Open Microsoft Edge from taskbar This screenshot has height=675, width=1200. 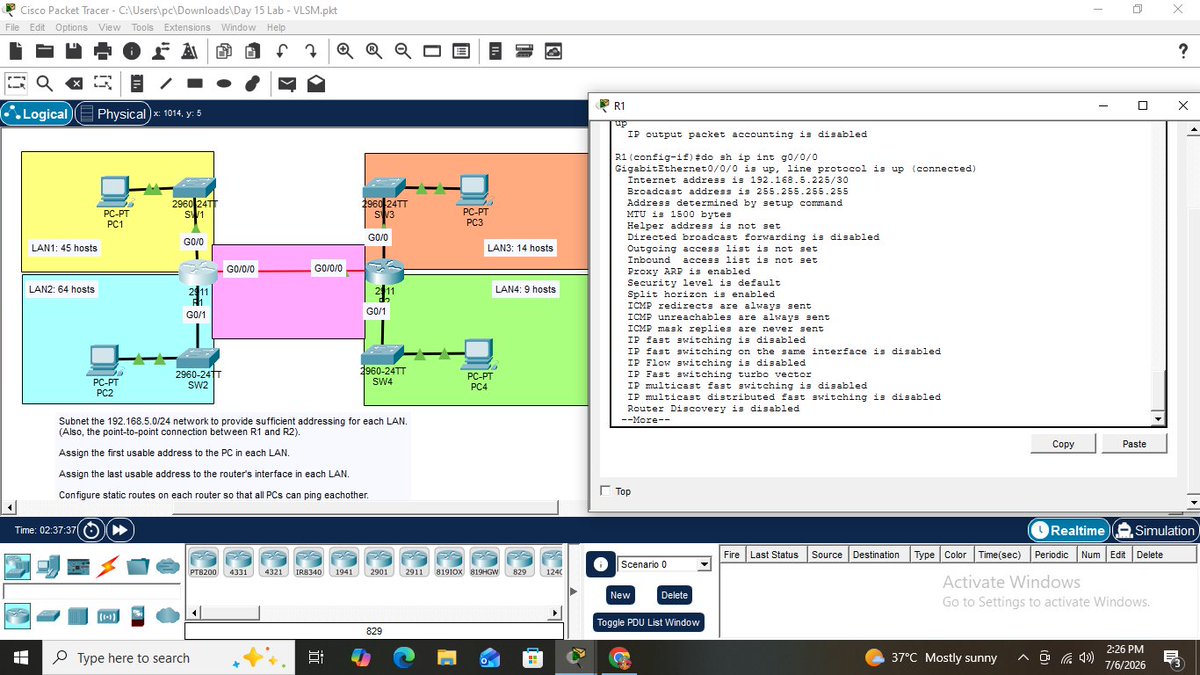pyautogui.click(x=404, y=657)
